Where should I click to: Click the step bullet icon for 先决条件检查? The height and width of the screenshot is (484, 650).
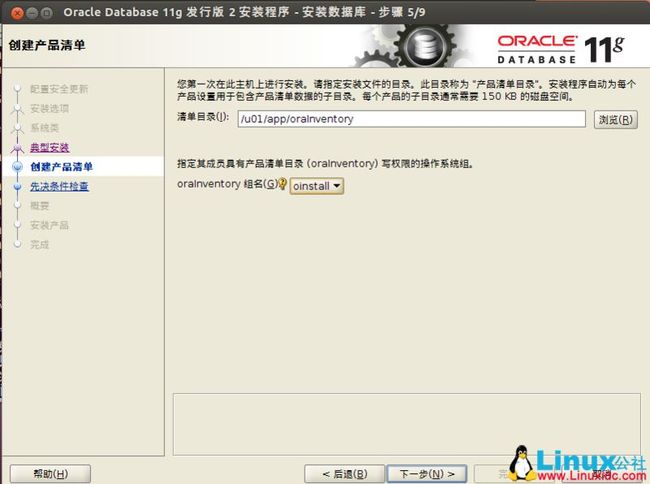tap(17, 186)
